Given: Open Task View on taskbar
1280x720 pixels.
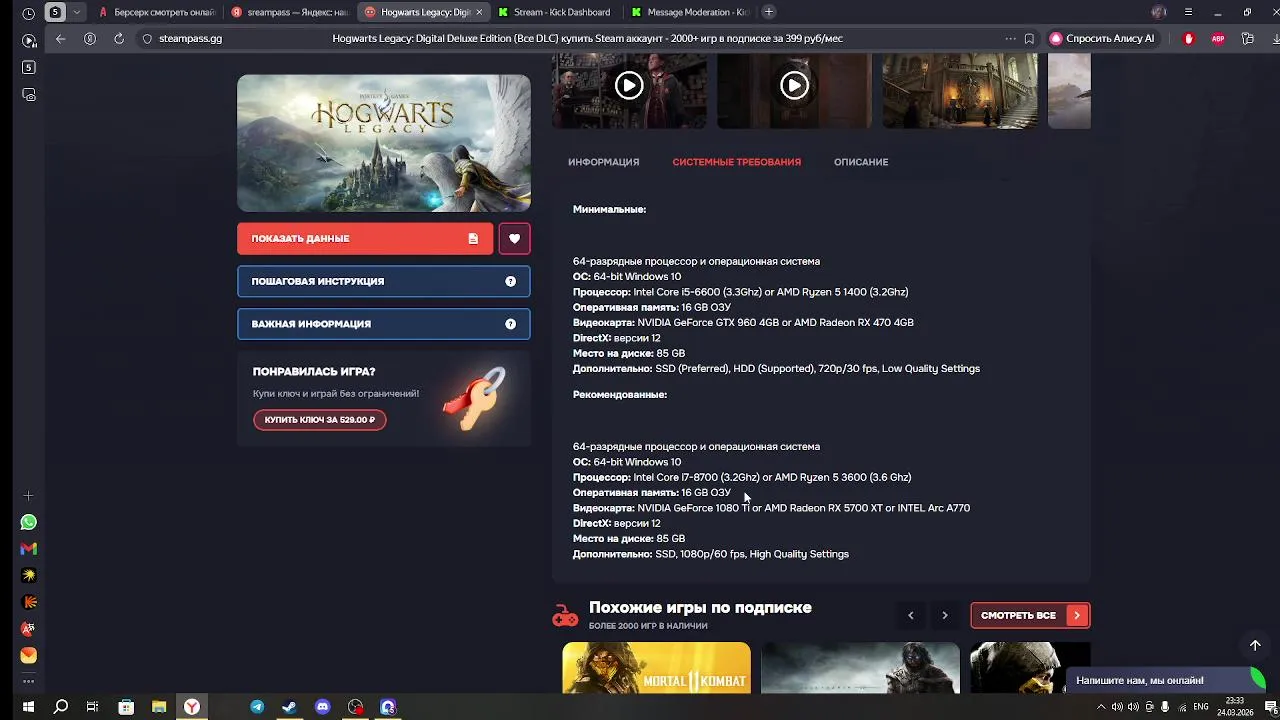Looking at the screenshot, I should pyautogui.click(x=92, y=707).
